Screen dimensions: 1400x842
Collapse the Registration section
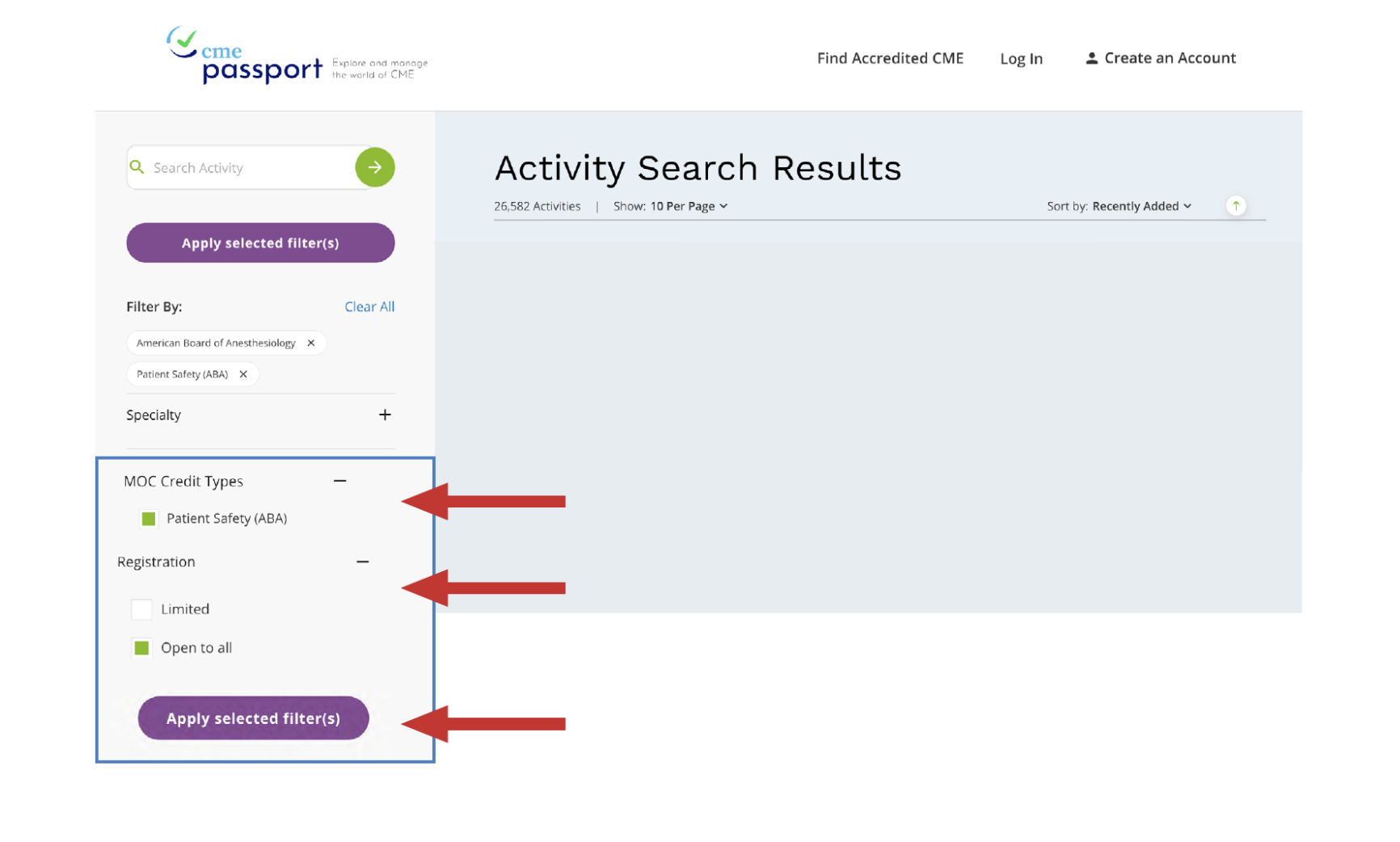pyautogui.click(x=363, y=562)
